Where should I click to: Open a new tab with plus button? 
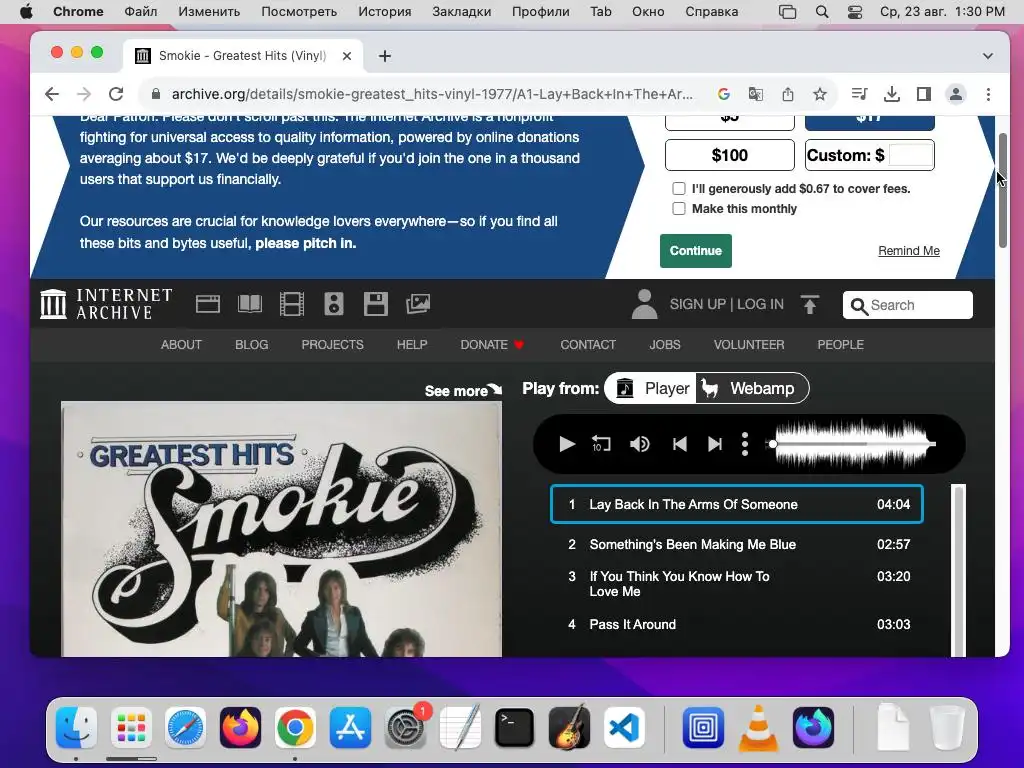(385, 56)
